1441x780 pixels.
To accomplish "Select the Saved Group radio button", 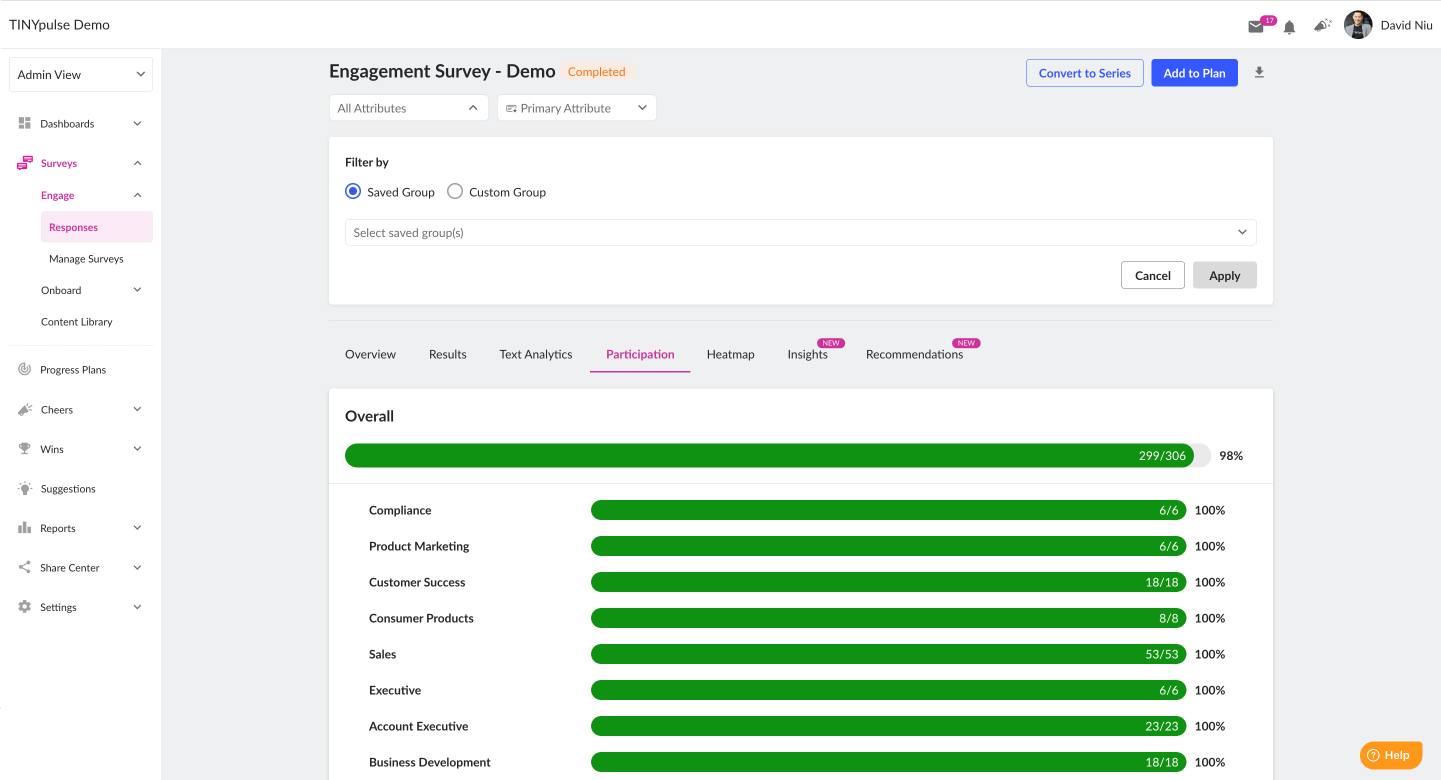I will [352, 191].
